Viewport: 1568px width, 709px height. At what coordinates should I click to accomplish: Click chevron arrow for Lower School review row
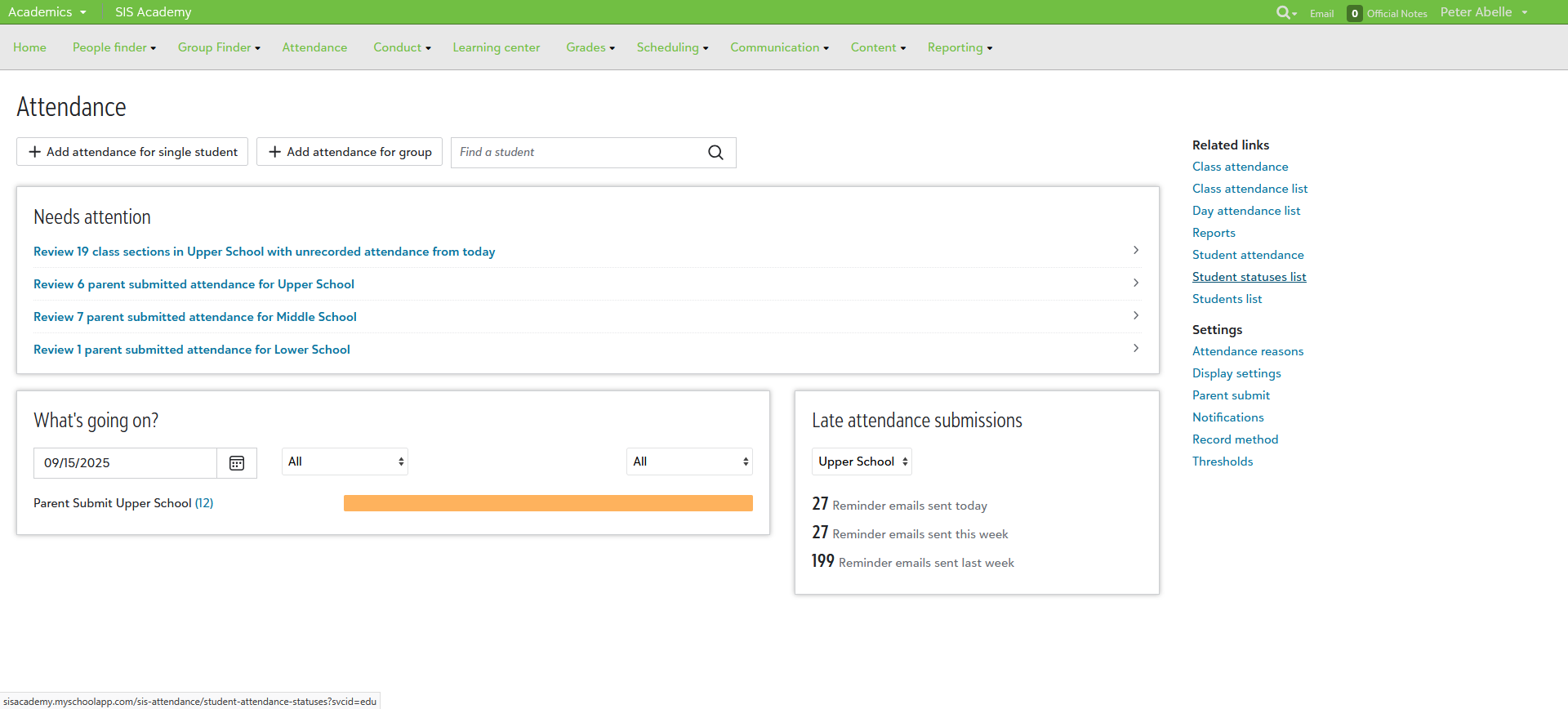coord(1136,349)
